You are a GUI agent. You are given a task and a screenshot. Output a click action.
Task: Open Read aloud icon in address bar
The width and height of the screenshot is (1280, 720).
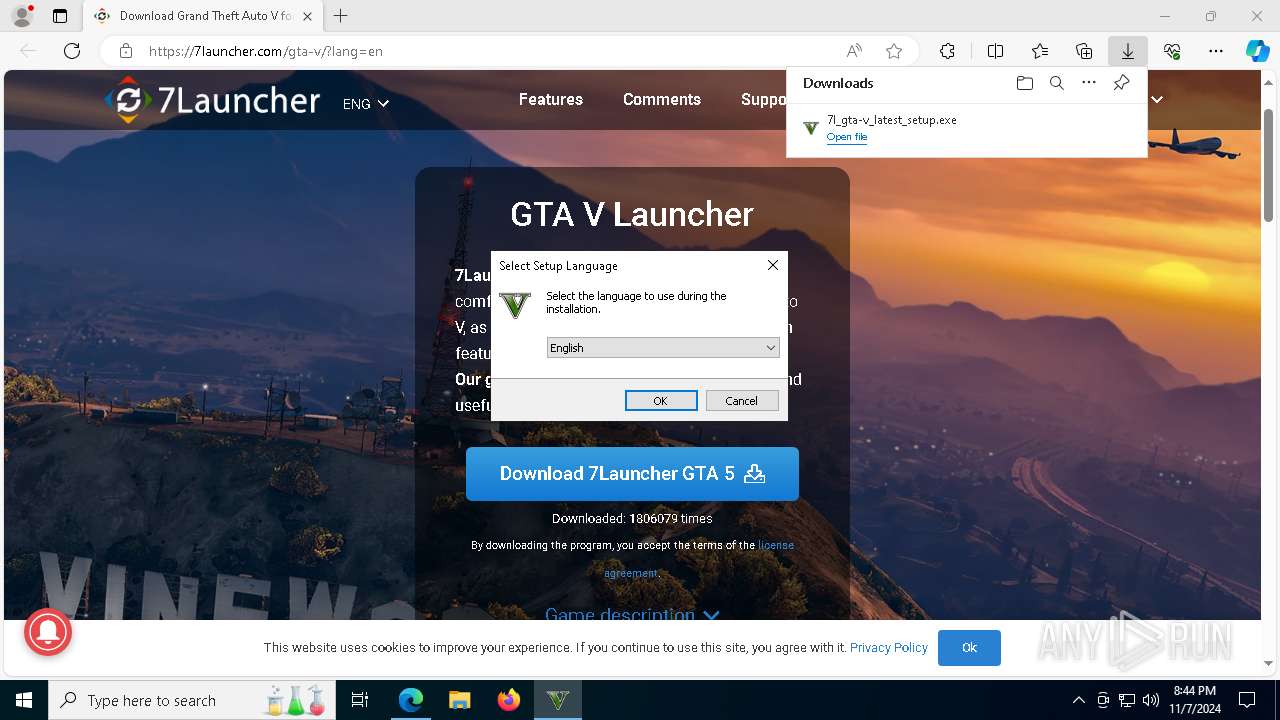pyautogui.click(x=854, y=51)
